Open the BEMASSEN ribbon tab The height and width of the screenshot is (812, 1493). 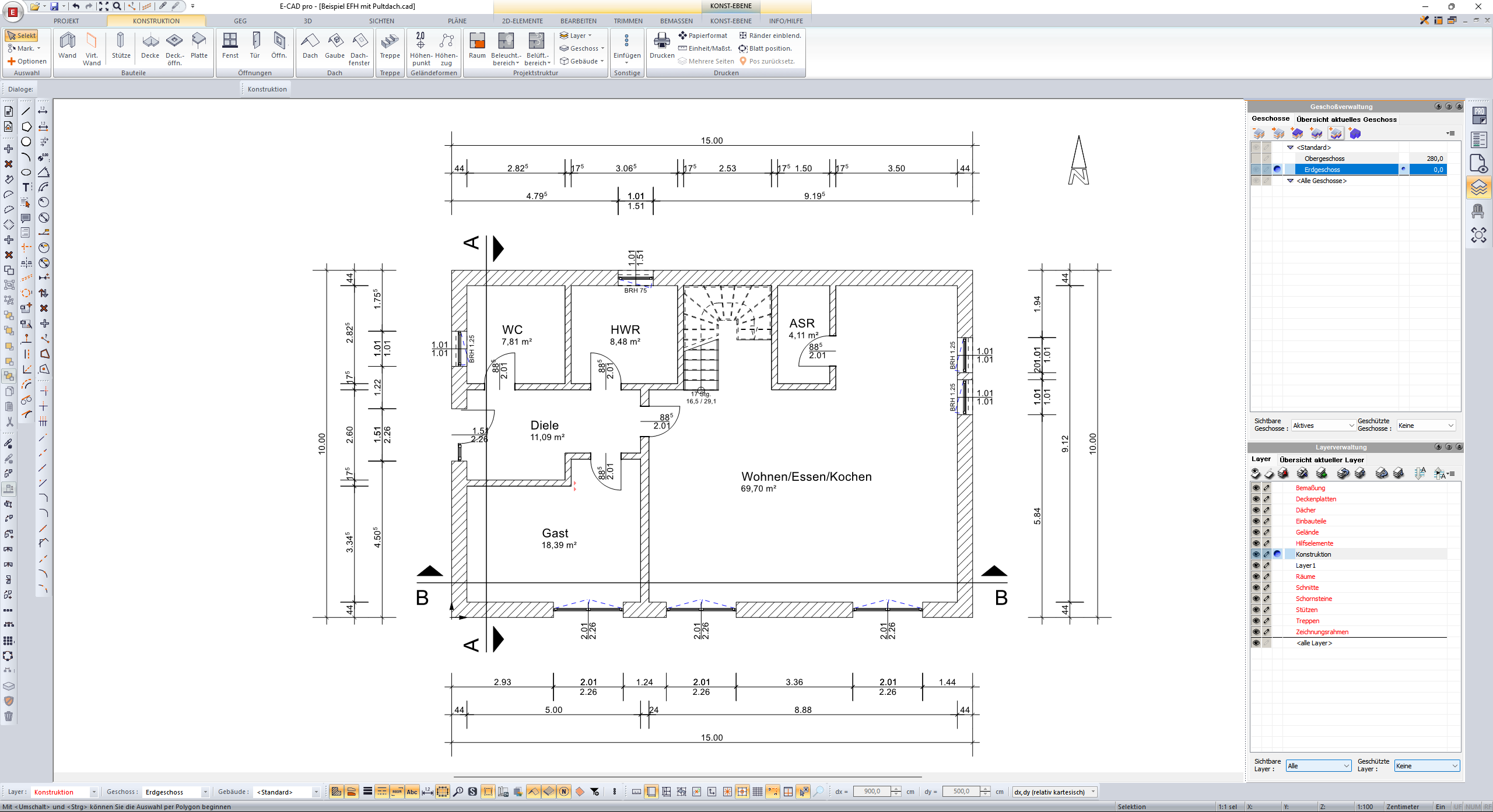pyautogui.click(x=676, y=21)
